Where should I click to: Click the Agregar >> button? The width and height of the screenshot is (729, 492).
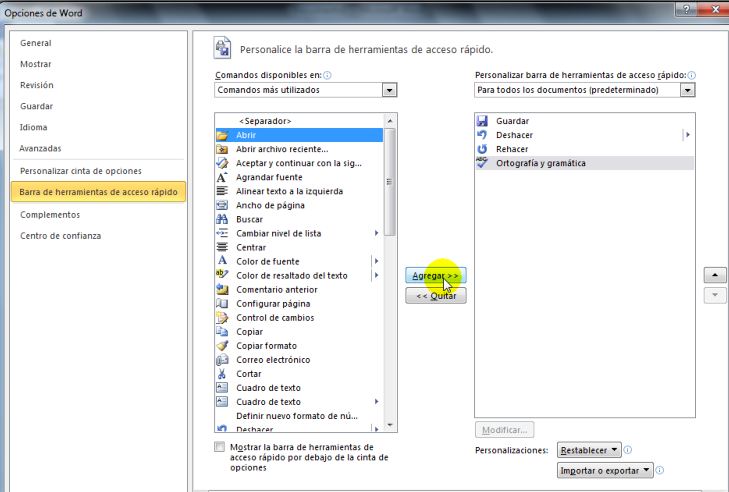436,275
